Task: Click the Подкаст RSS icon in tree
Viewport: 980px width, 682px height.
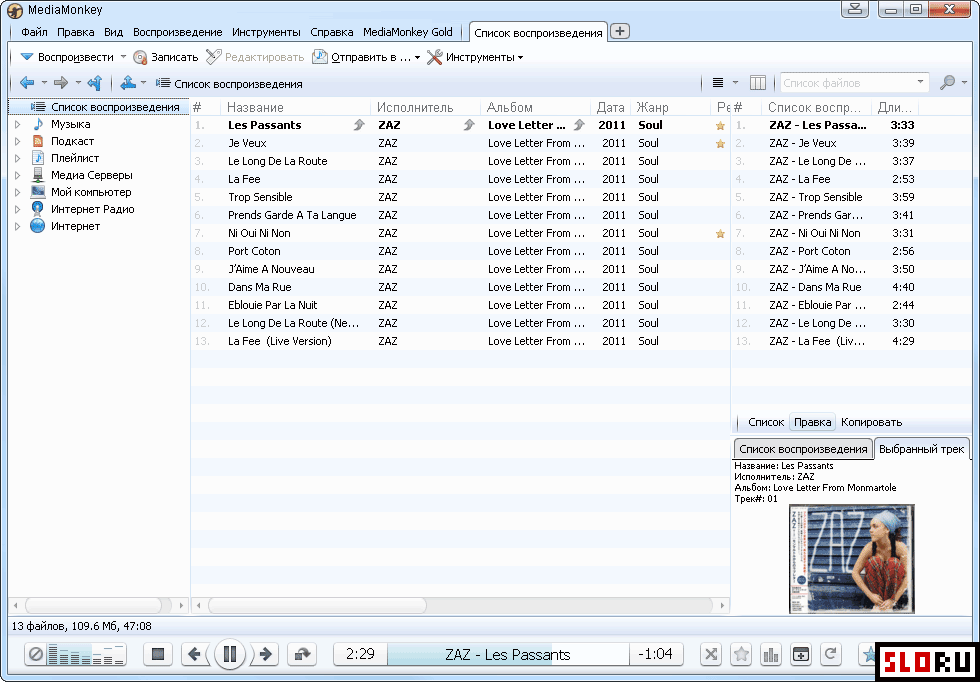Action: click(x=38, y=141)
